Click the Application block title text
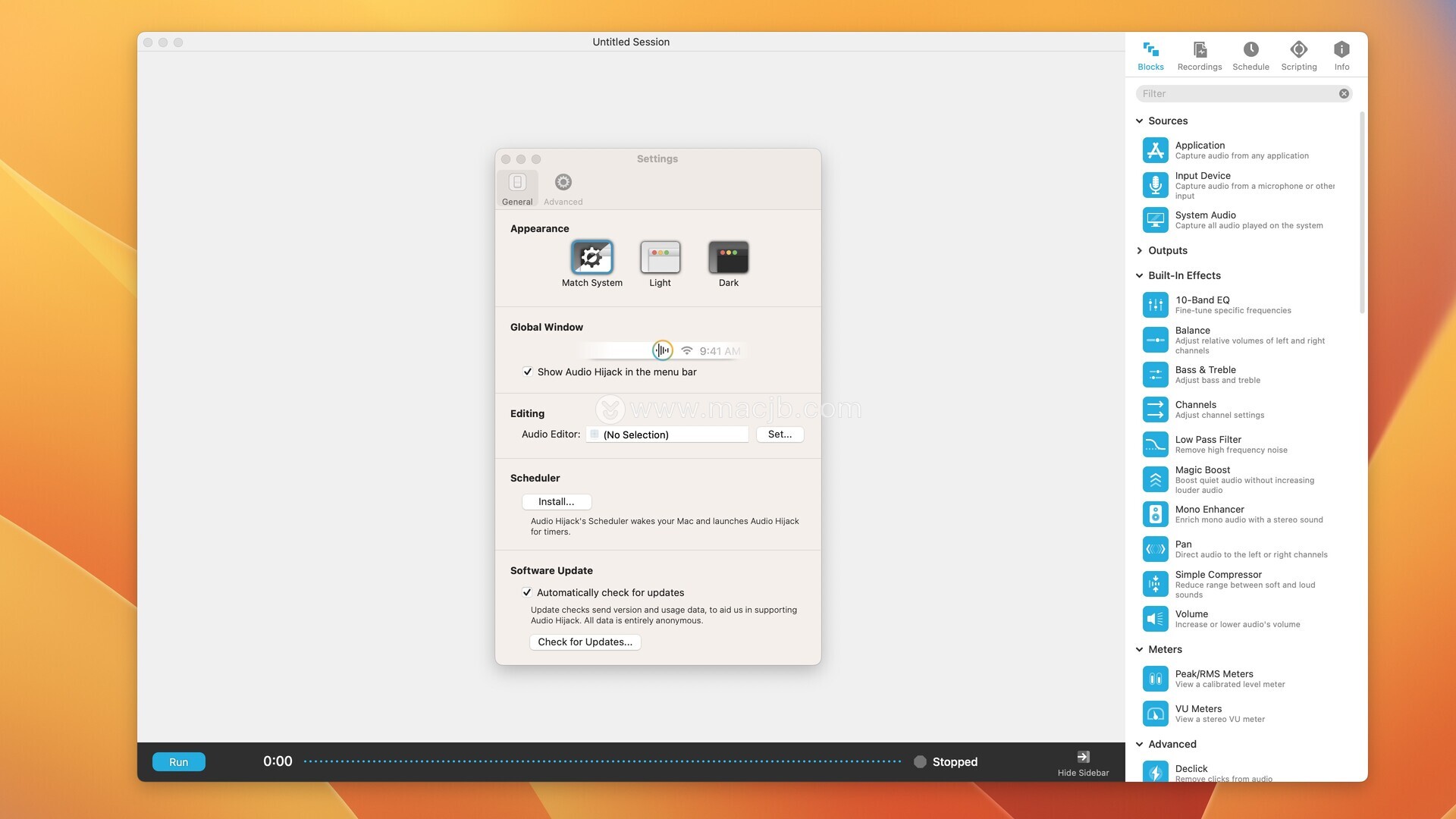Screen dimensions: 1456x819 click(x=1200, y=146)
